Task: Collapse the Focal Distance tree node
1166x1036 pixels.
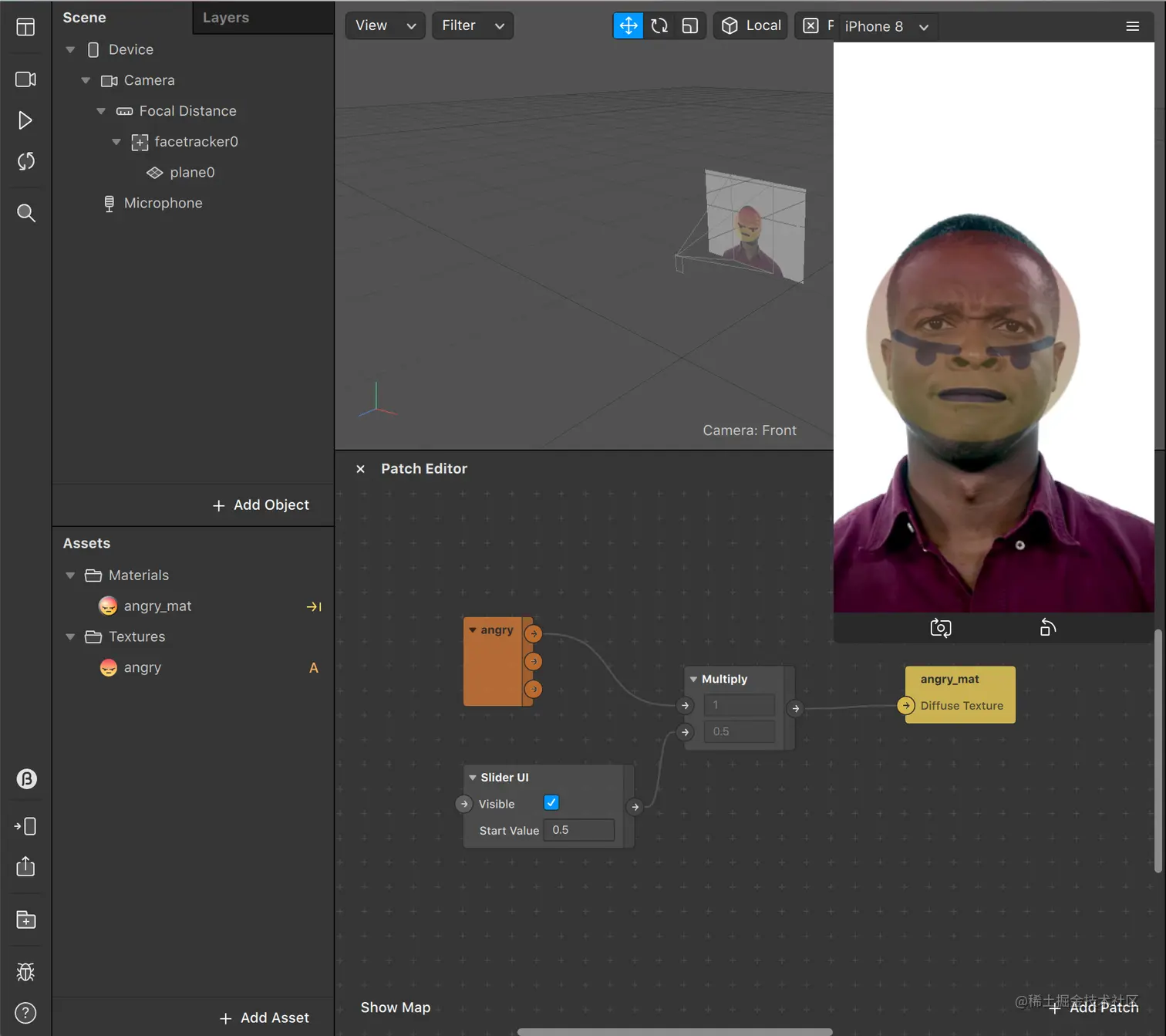Action: 101,111
